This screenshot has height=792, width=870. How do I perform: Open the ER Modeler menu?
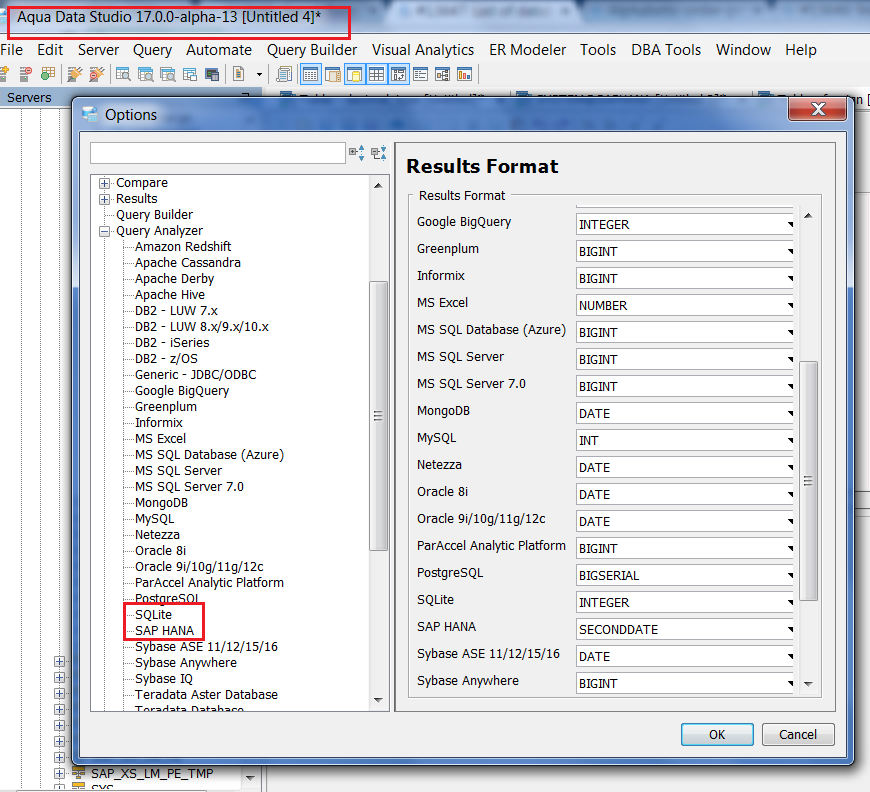pos(527,50)
